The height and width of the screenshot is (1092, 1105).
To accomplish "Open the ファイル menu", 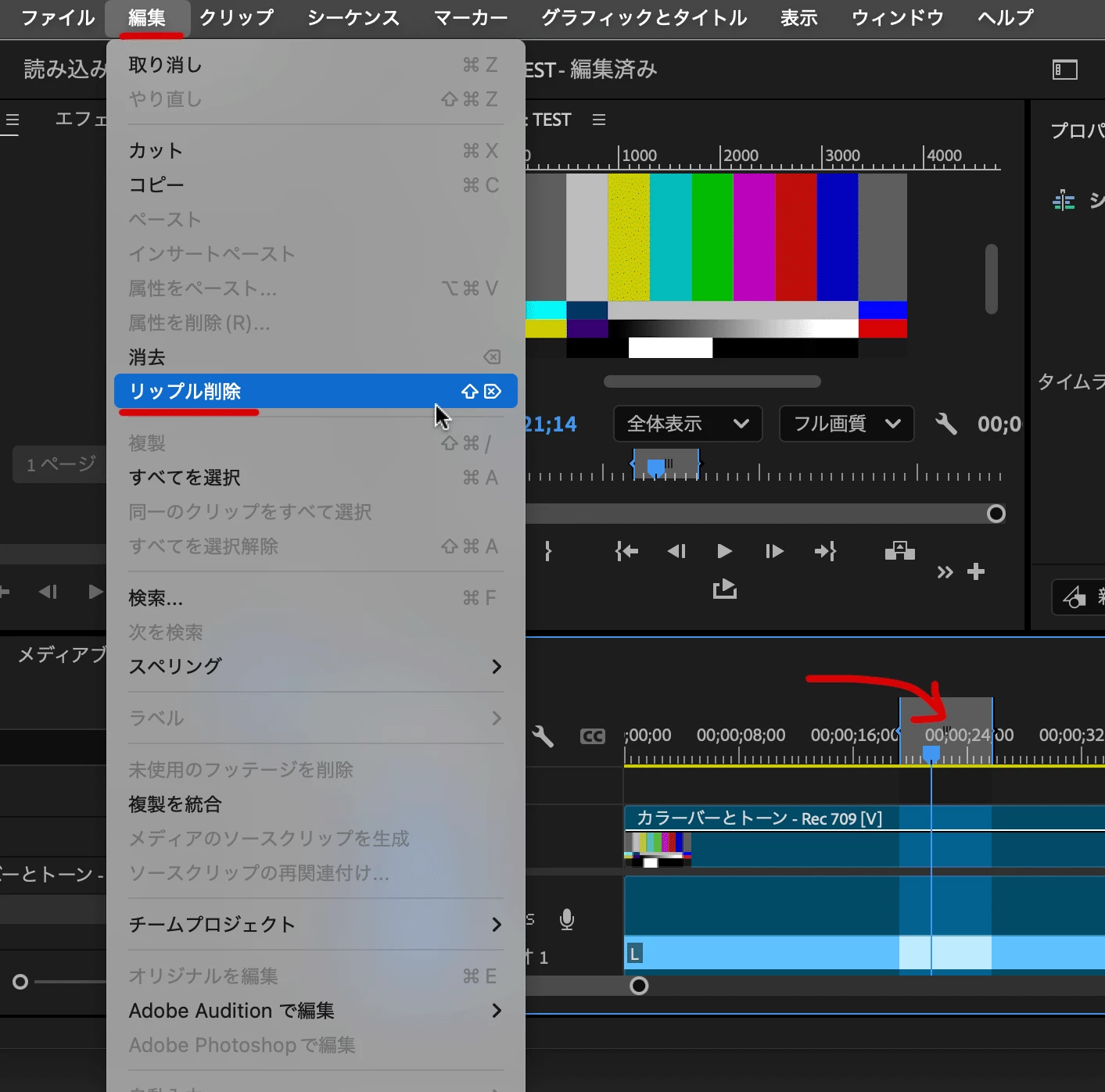I will (58, 17).
